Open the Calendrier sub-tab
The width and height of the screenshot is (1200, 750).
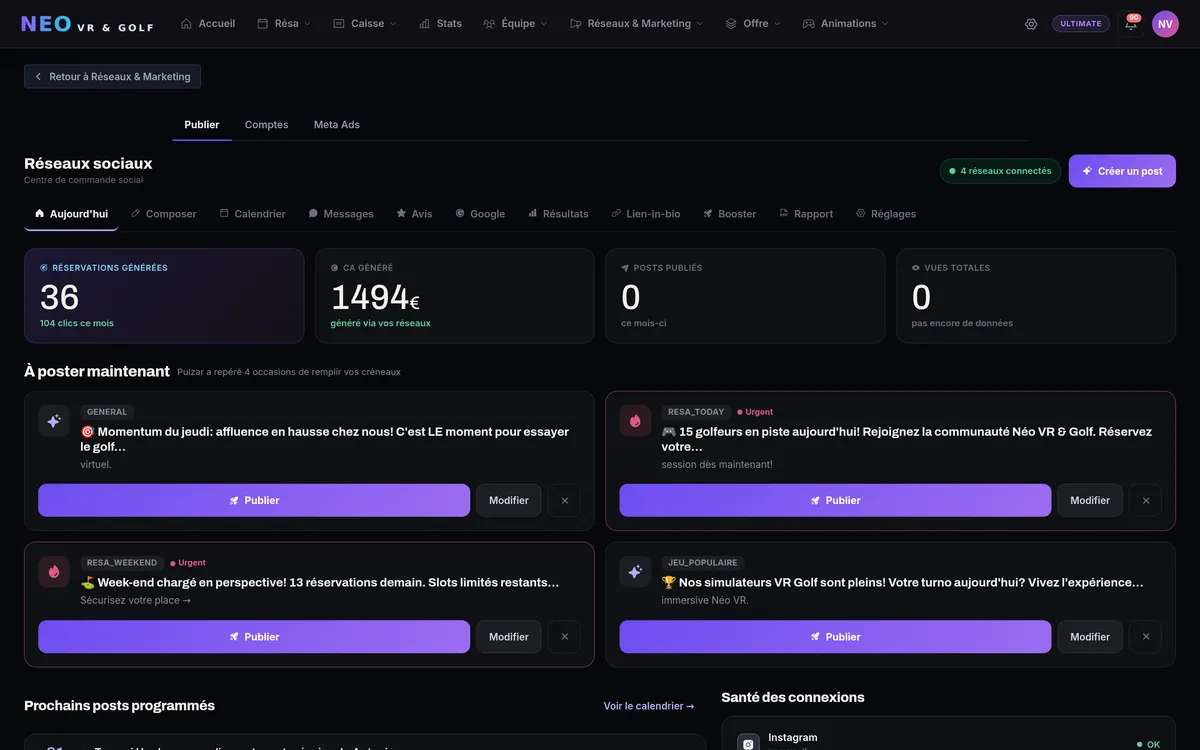pyautogui.click(x=253, y=214)
